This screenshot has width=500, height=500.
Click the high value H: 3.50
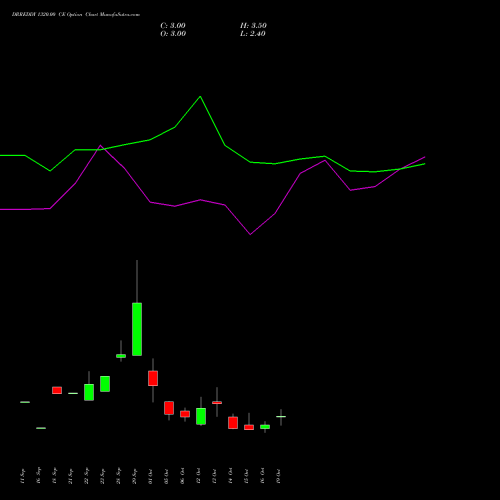(x=253, y=26)
